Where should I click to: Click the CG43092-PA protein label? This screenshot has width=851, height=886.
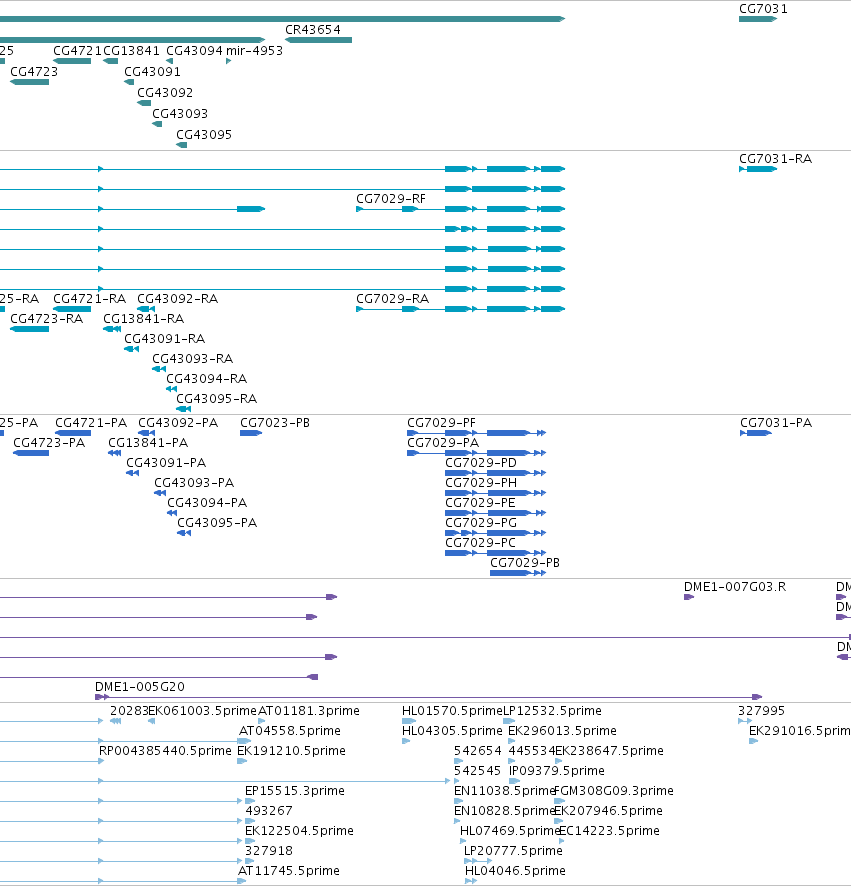point(178,423)
